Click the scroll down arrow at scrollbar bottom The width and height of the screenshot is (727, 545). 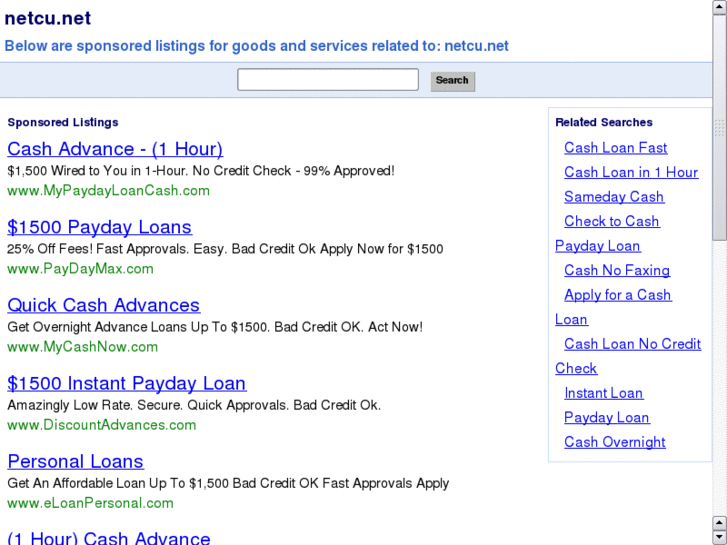[x=720, y=537]
